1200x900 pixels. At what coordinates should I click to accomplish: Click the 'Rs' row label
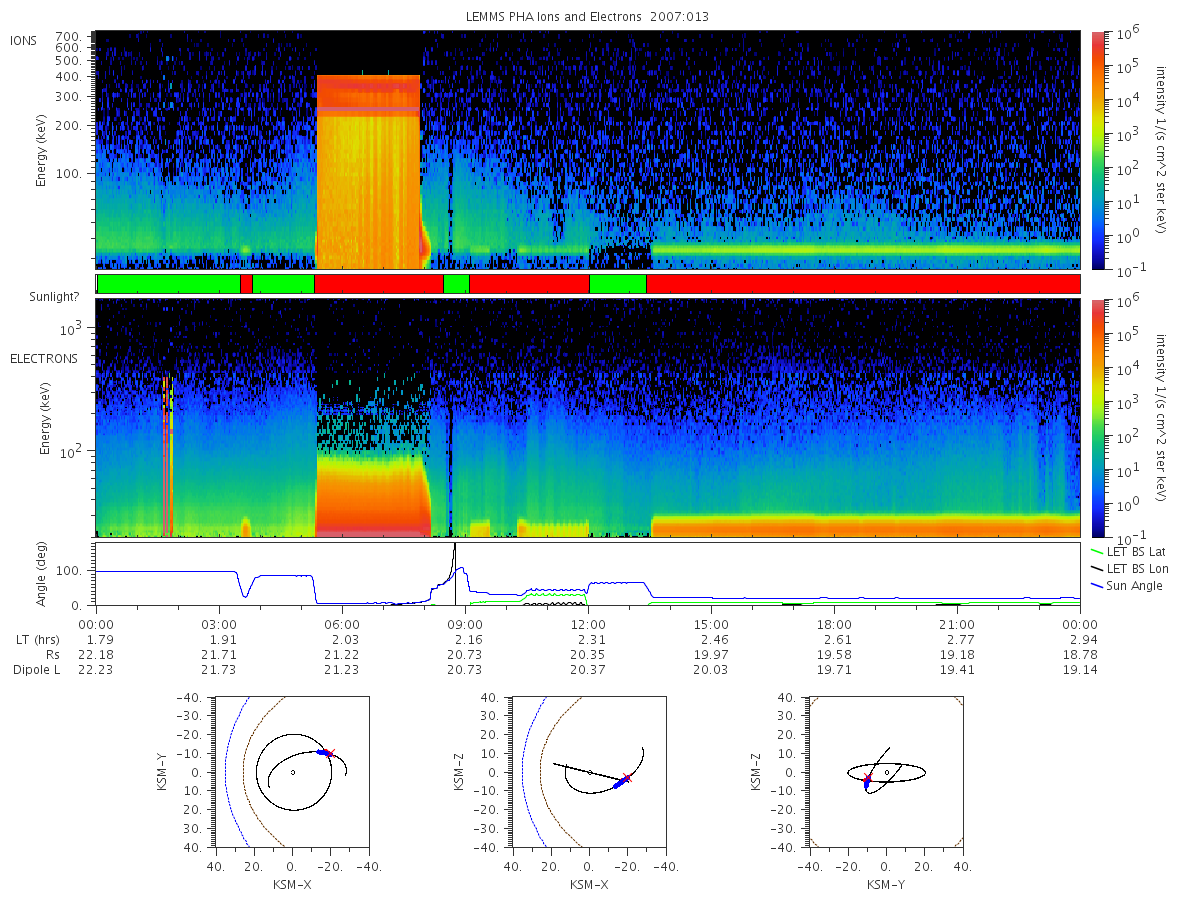52,654
